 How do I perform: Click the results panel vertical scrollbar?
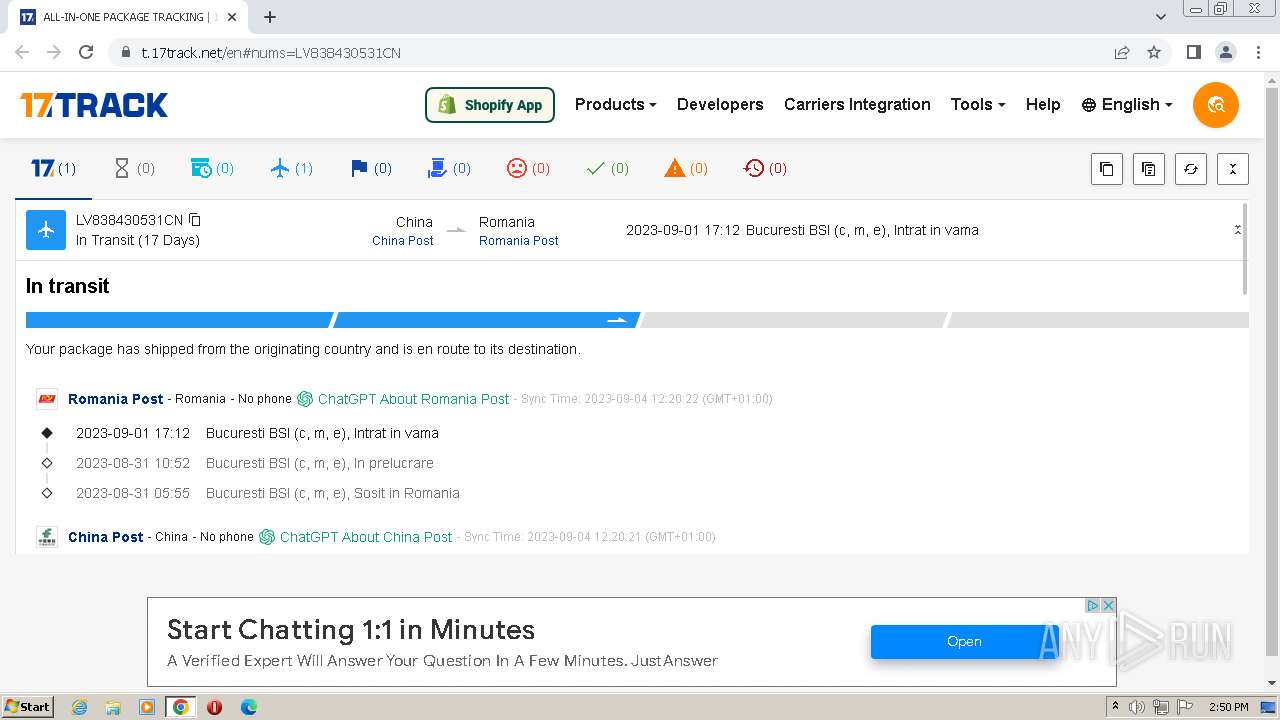1245,248
